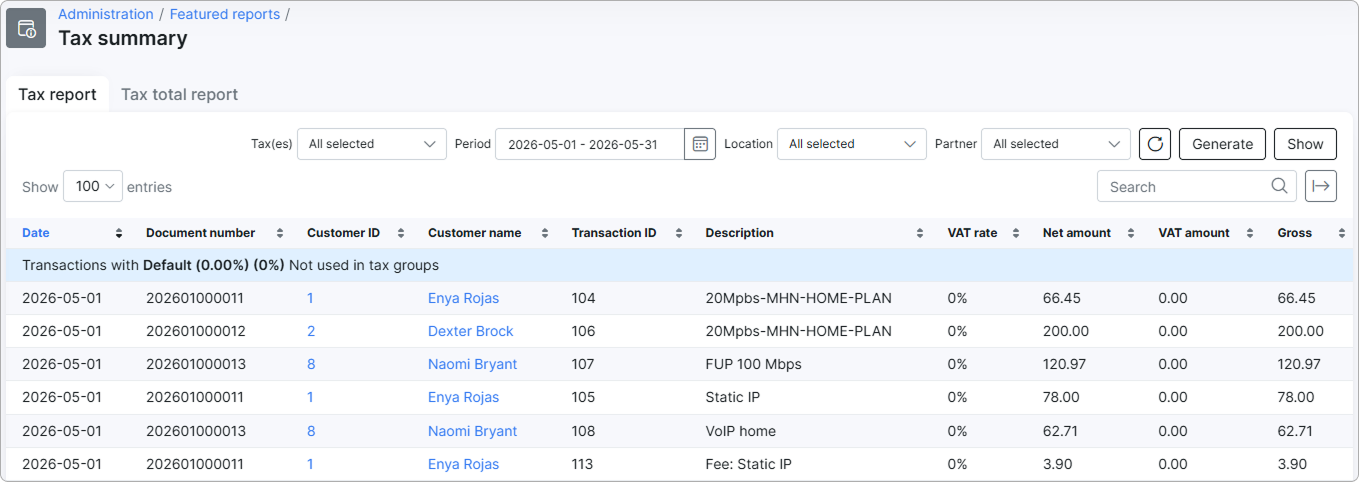Sort by Document number column arrows
The width and height of the screenshot is (1359, 482).
281,233
